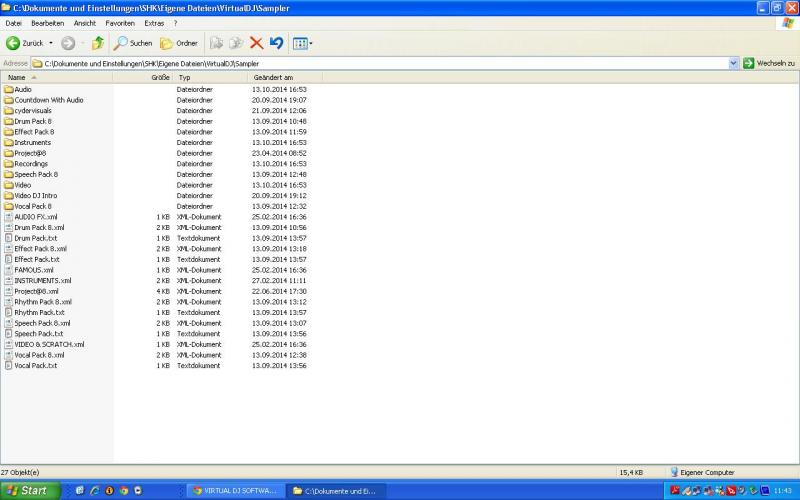Select the Project@8 folder
Screen dimensions: 800x500
[25, 153]
